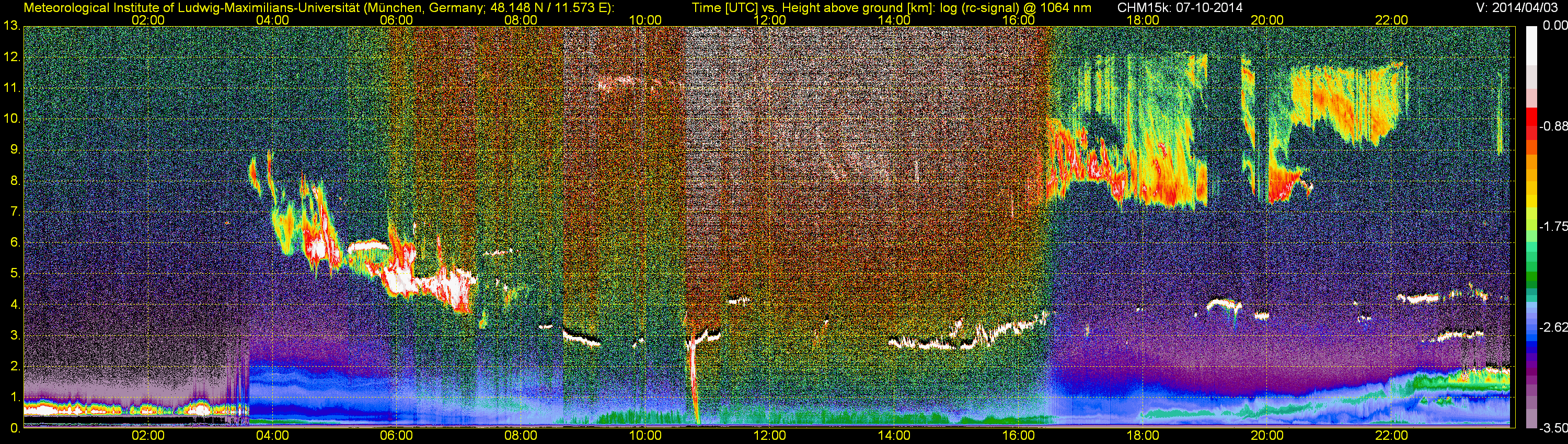Image resolution: width=1568 pixels, height=444 pixels.
Task: Select the 5. km height axis label
Action: click(x=15, y=274)
